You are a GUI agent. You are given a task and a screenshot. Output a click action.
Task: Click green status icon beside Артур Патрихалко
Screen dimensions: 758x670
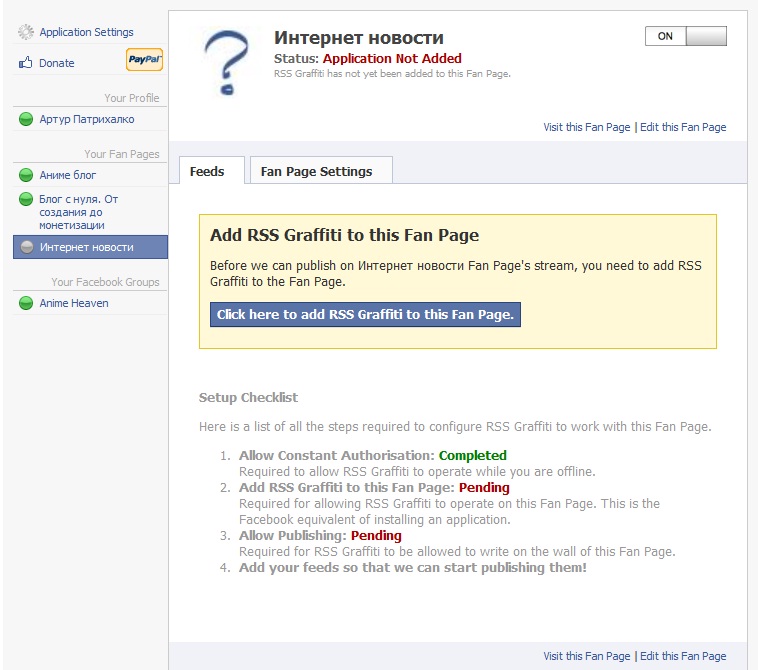click(26, 120)
